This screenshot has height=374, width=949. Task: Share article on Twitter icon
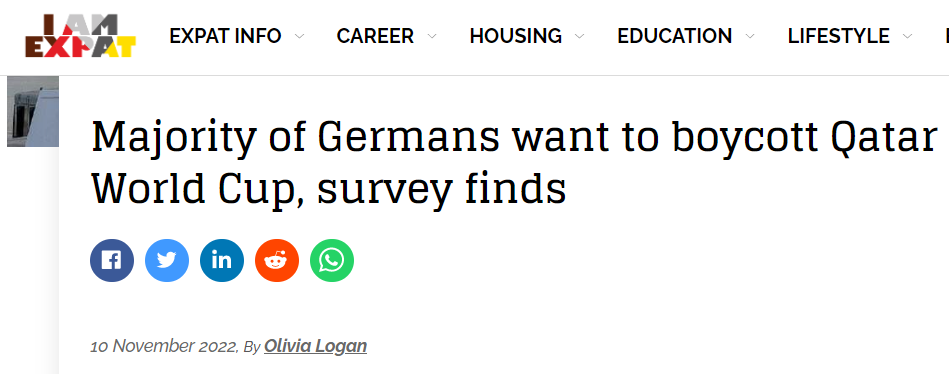click(167, 260)
